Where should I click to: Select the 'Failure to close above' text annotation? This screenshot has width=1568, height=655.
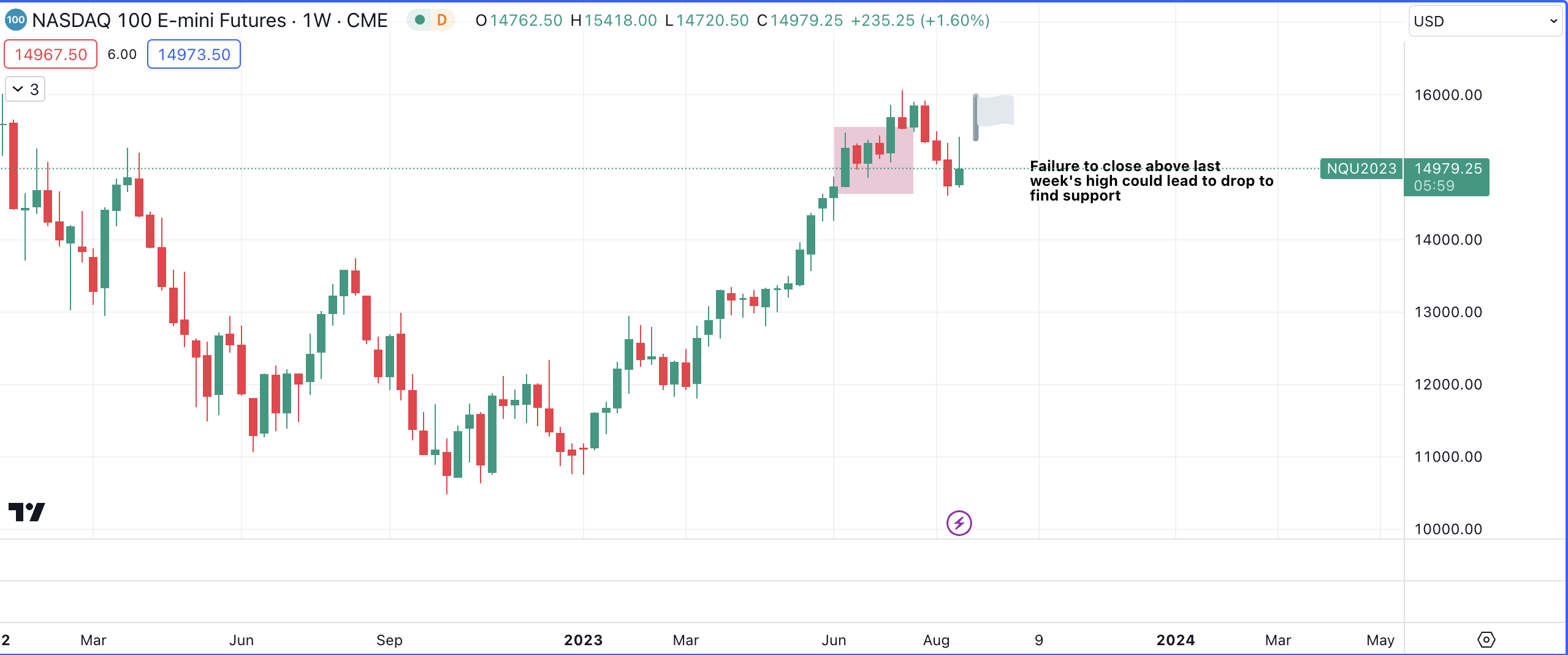click(x=1151, y=181)
